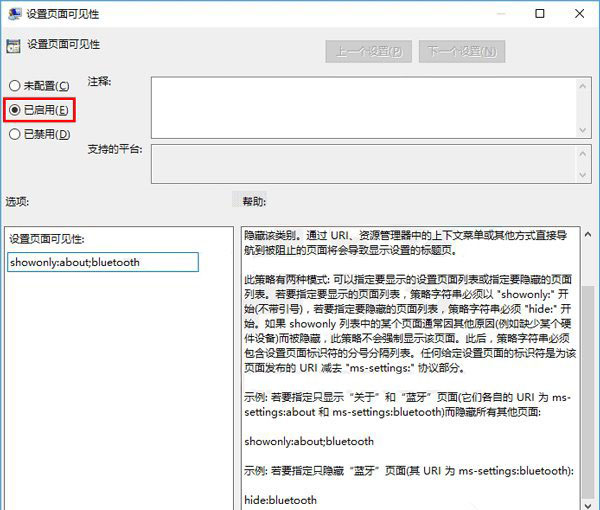Select the 未配置(C) radio option
Screen dimensions: 600x510
[x=14, y=86]
